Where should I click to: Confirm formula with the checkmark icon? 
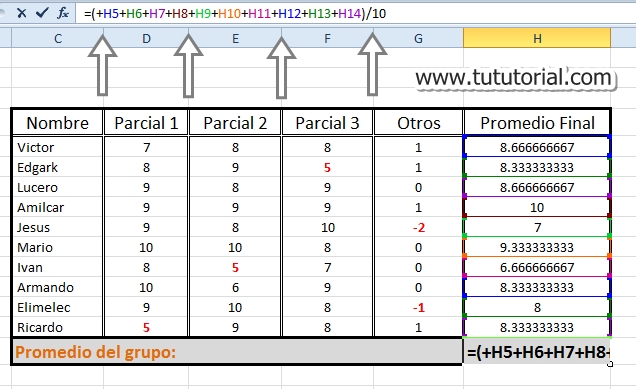pos(42,13)
